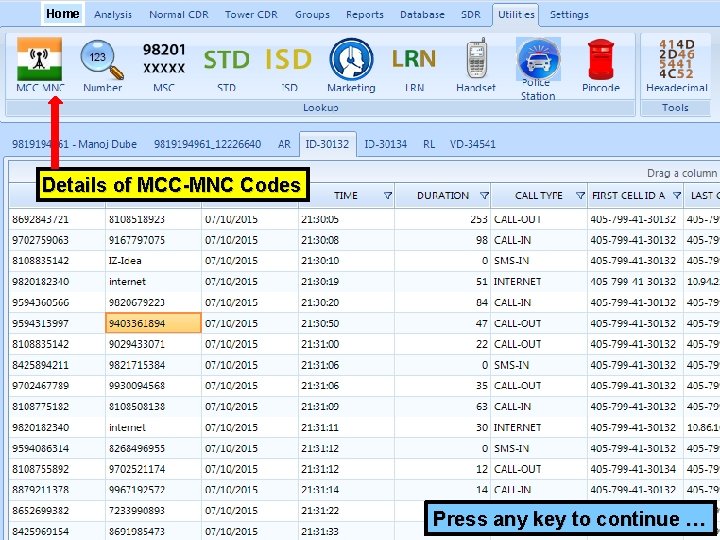Viewport: 720px width, 540px height.
Task: Select cell 9594313997
Action: [57, 323]
